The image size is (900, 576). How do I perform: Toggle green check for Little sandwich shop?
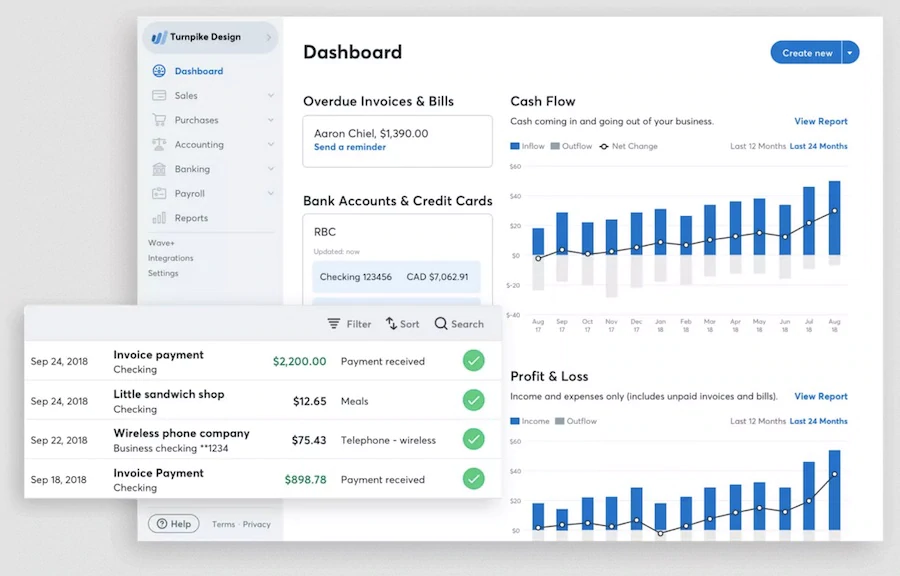pos(474,400)
